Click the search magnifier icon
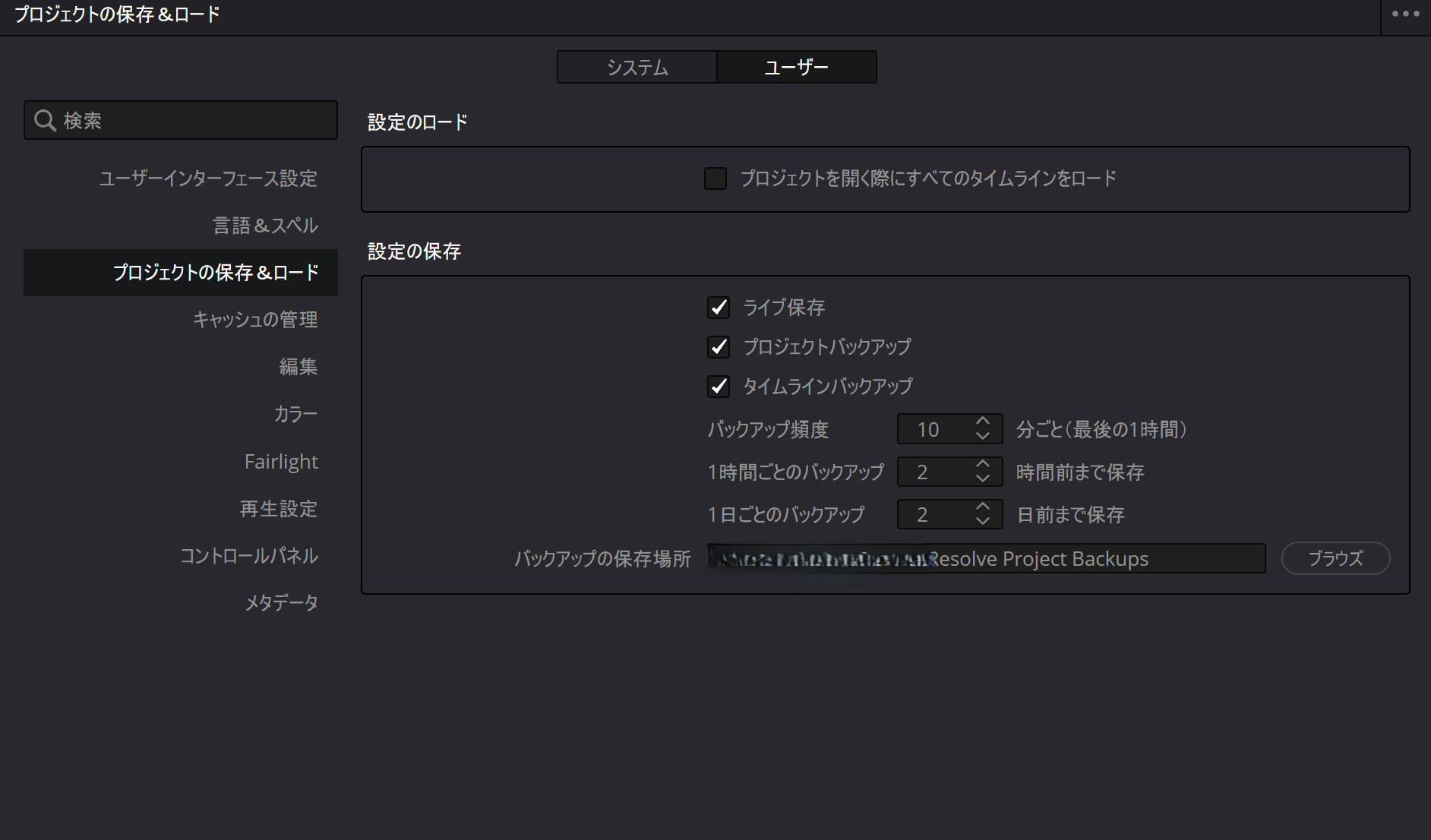This screenshot has height=840, width=1431. click(x=45, y=120)
